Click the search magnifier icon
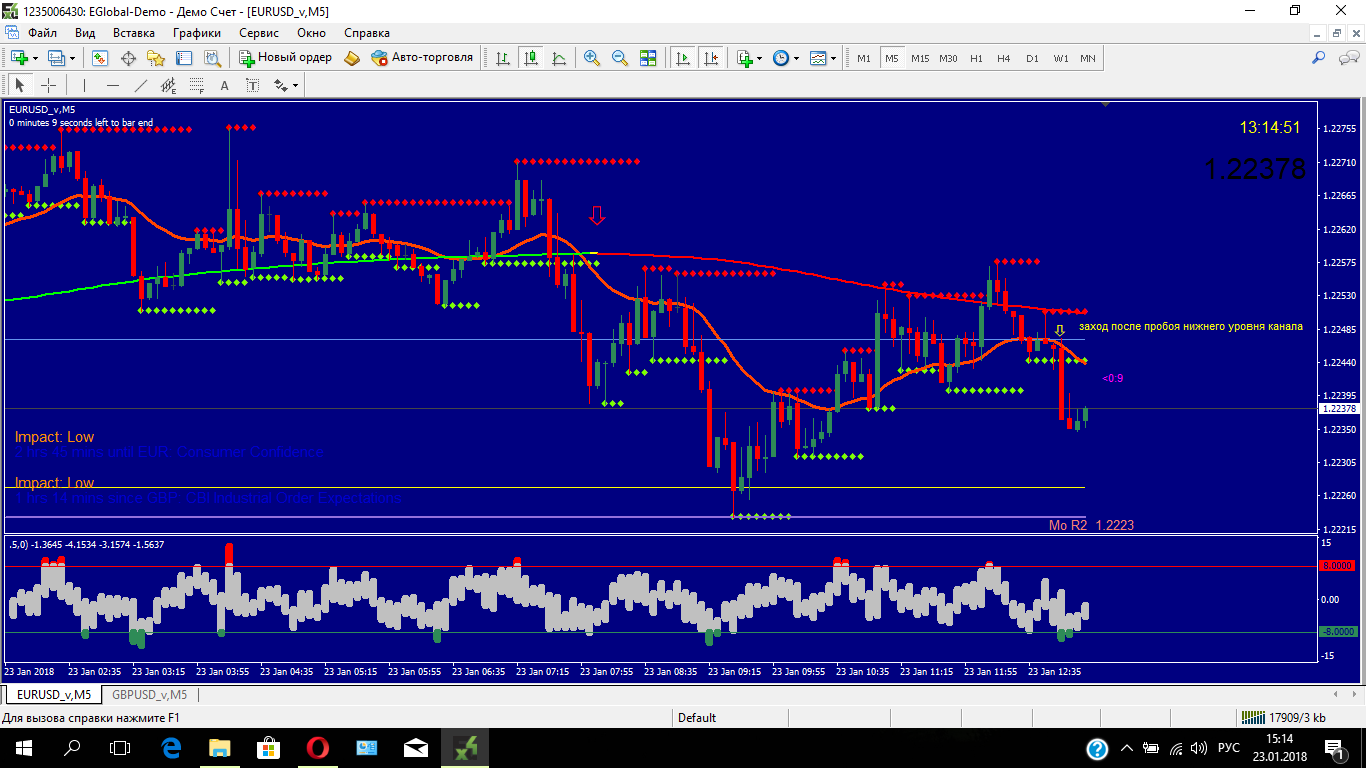Image resolution: width=1366 pixels, height=768 pixels. (1318, 58)
